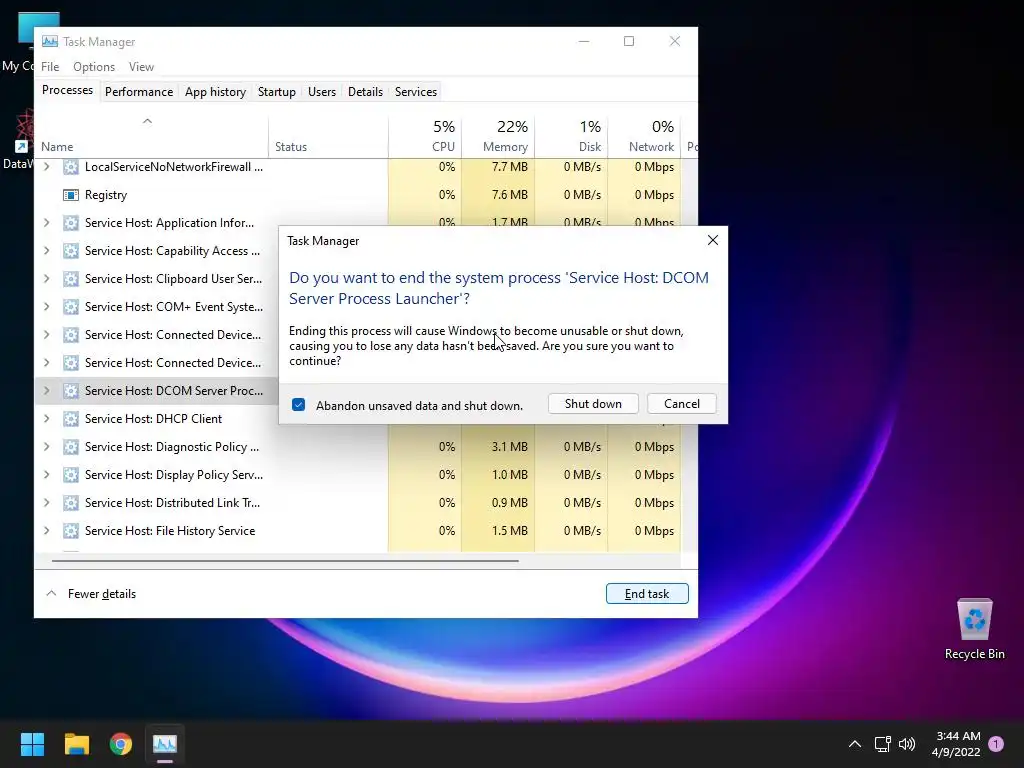Click the gear icon beside Service Host: DCOM Server Proc...
Image resolution: width=1024 pixels, height=768 pixels.
(x=71, y=391)
